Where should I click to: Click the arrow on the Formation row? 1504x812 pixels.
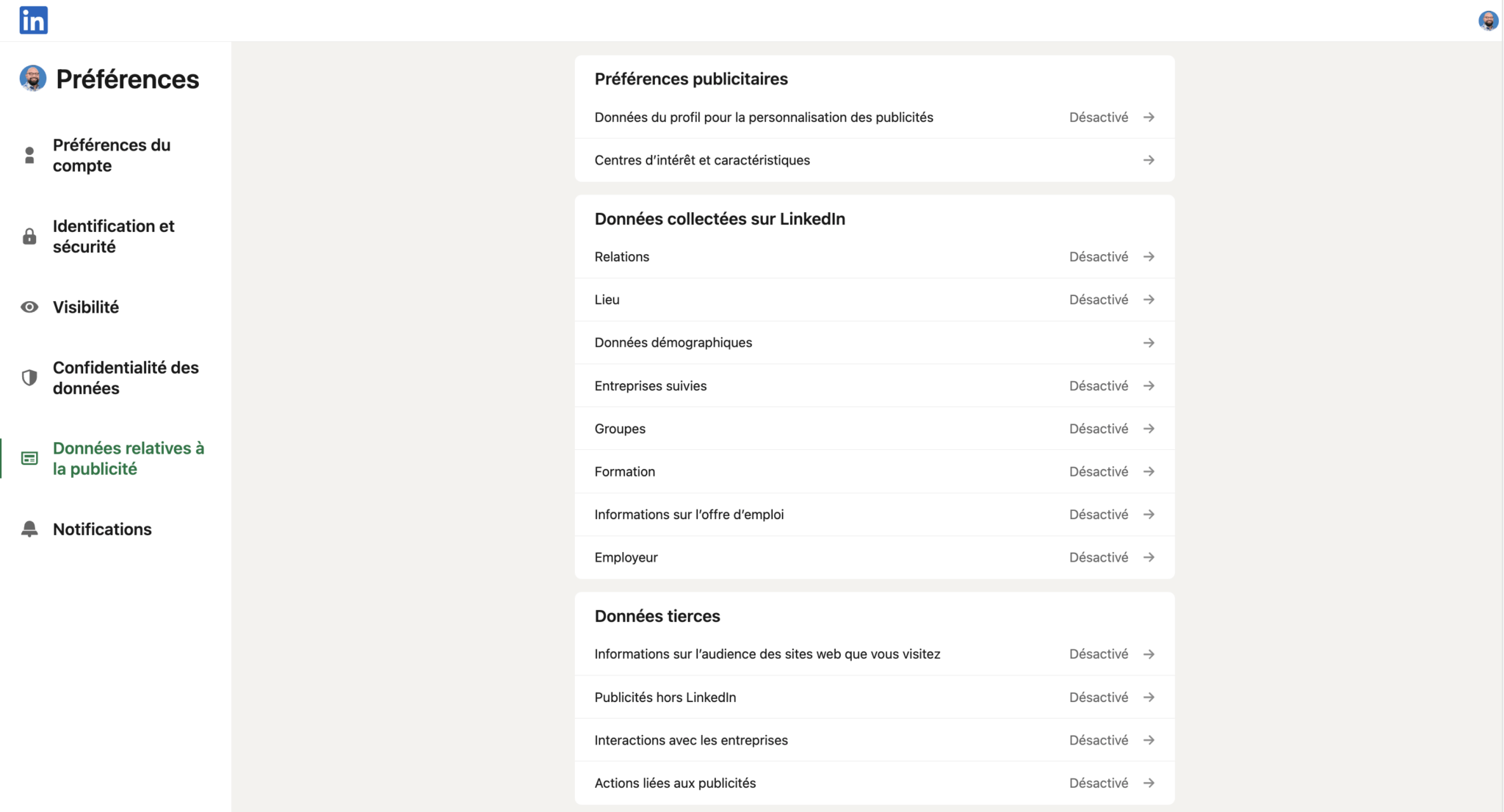pyautogui.click(x=1149, y=471)
